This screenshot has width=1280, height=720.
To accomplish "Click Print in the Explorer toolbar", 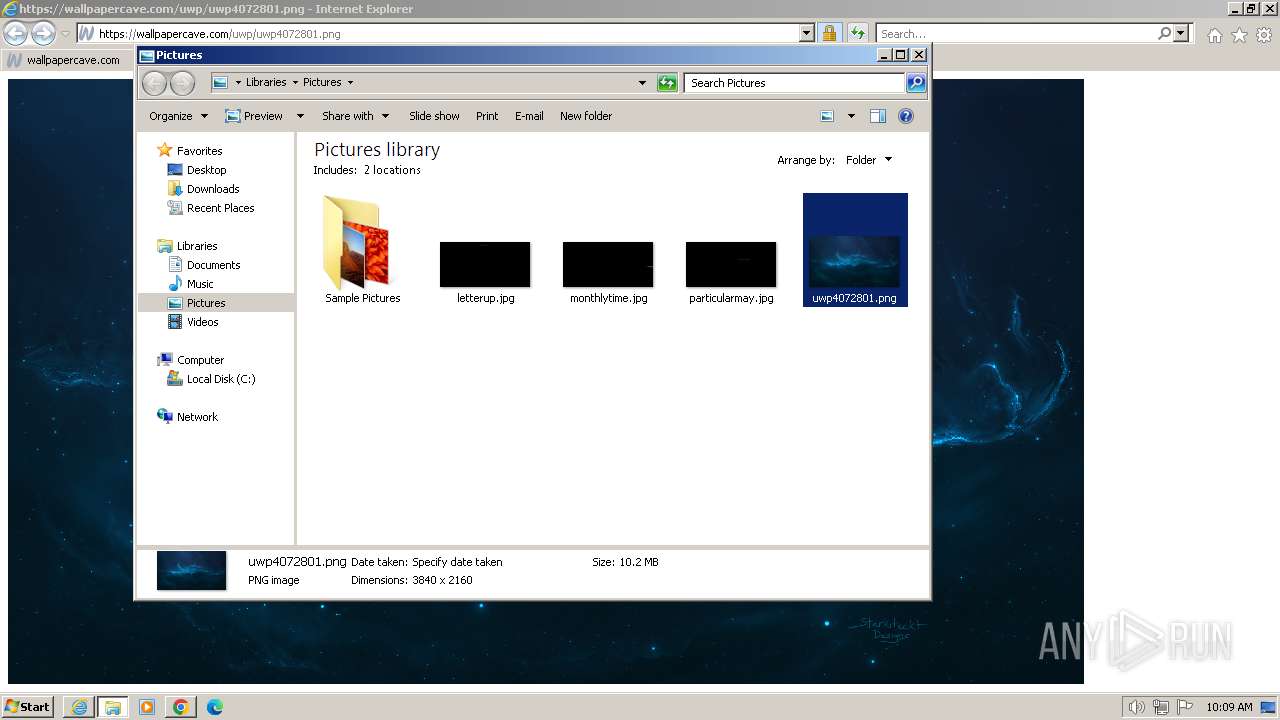I will (x=487, y=116).
